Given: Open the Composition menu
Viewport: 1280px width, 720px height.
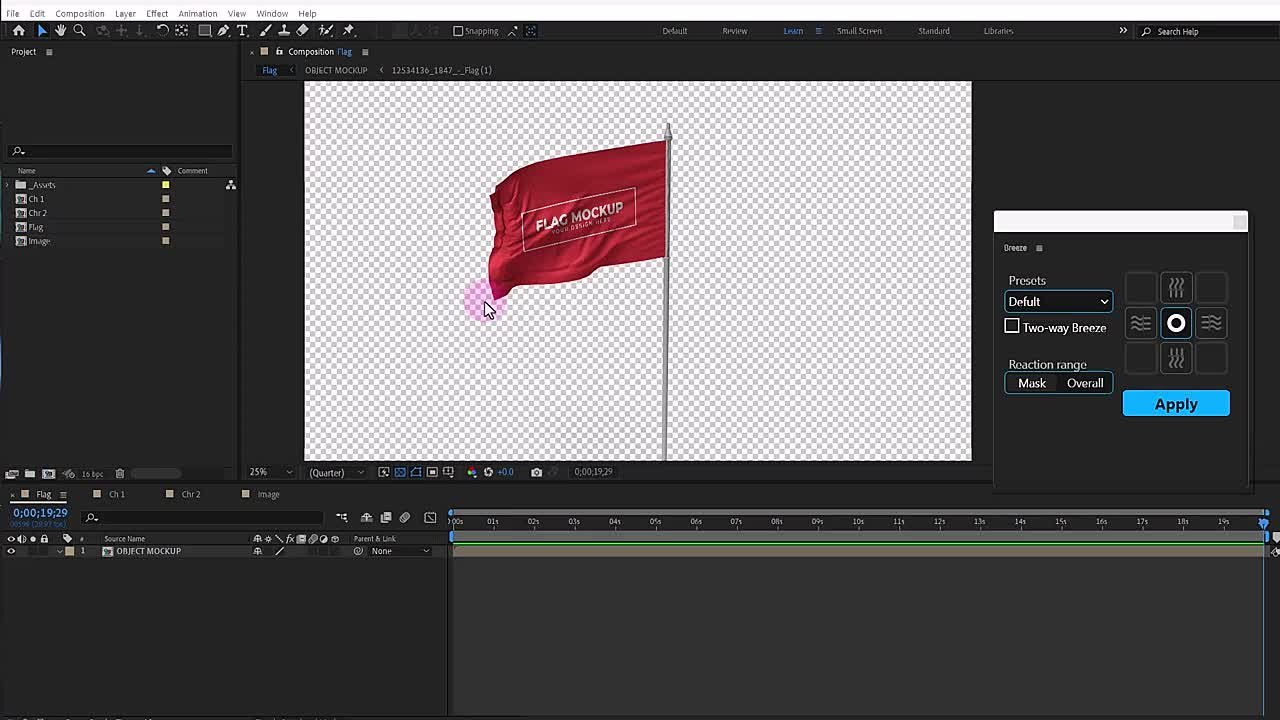Looking at the screenshot, I should click(79, 13).
